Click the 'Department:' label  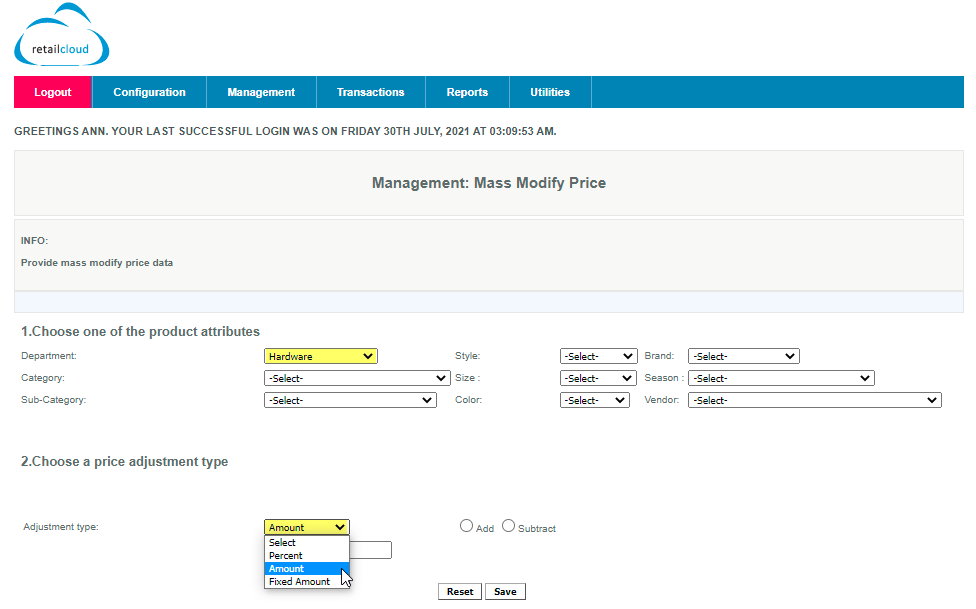(49, 356)
